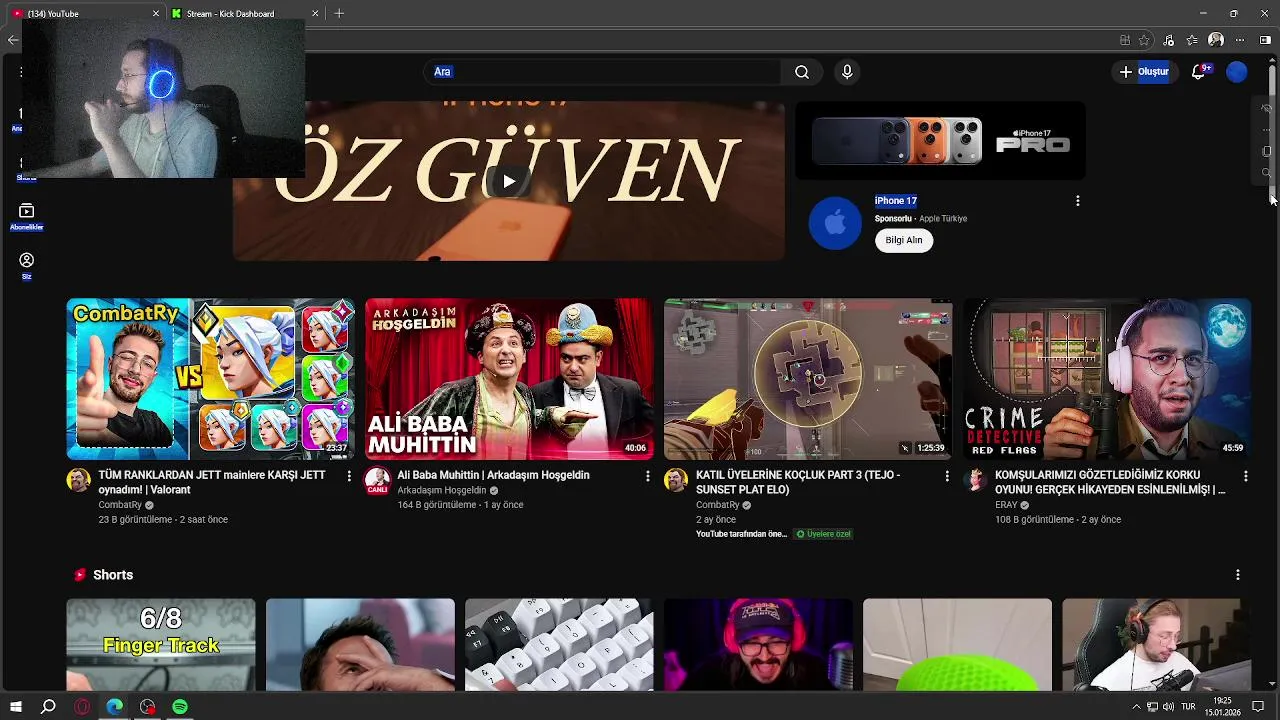Switch to Microsoft Edge in taskbar

[x=115, y=707]
